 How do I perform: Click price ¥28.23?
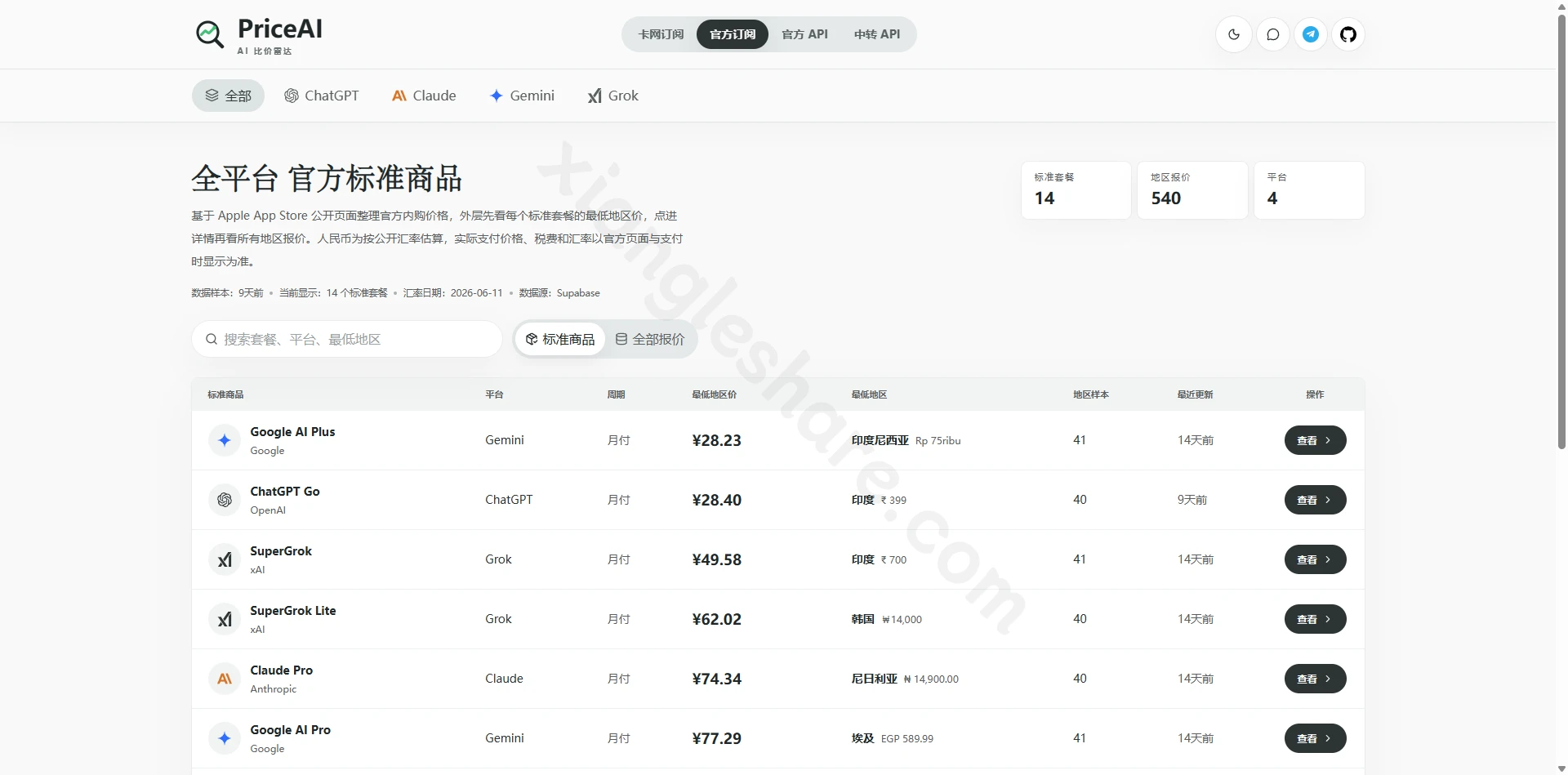[716, 440]
